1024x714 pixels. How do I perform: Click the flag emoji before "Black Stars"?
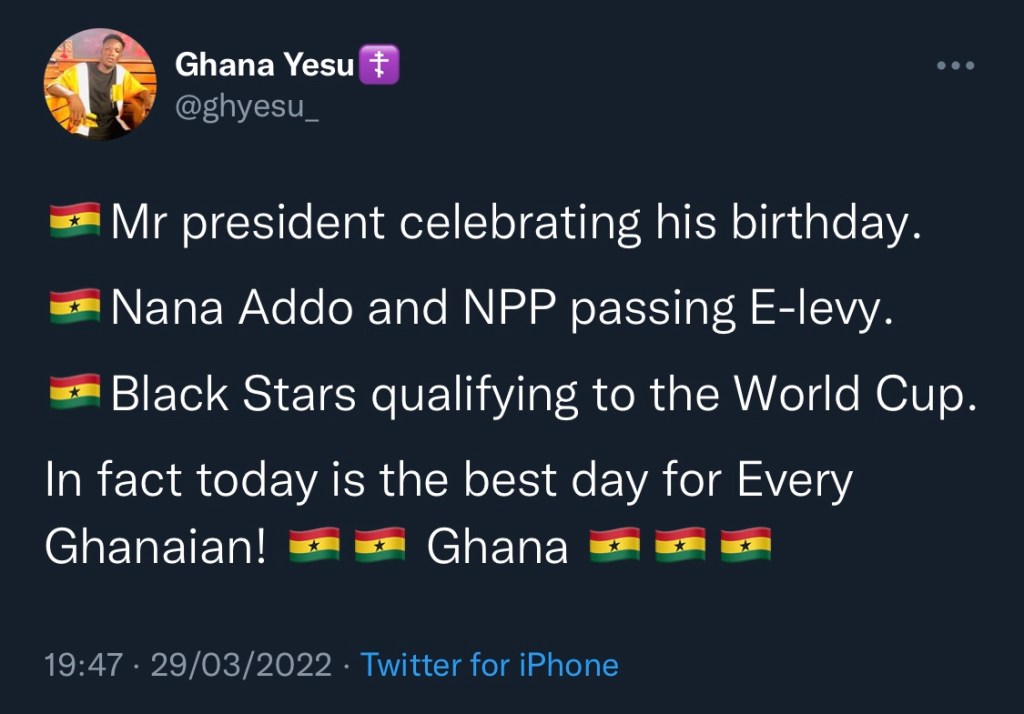tap(74, 395)
